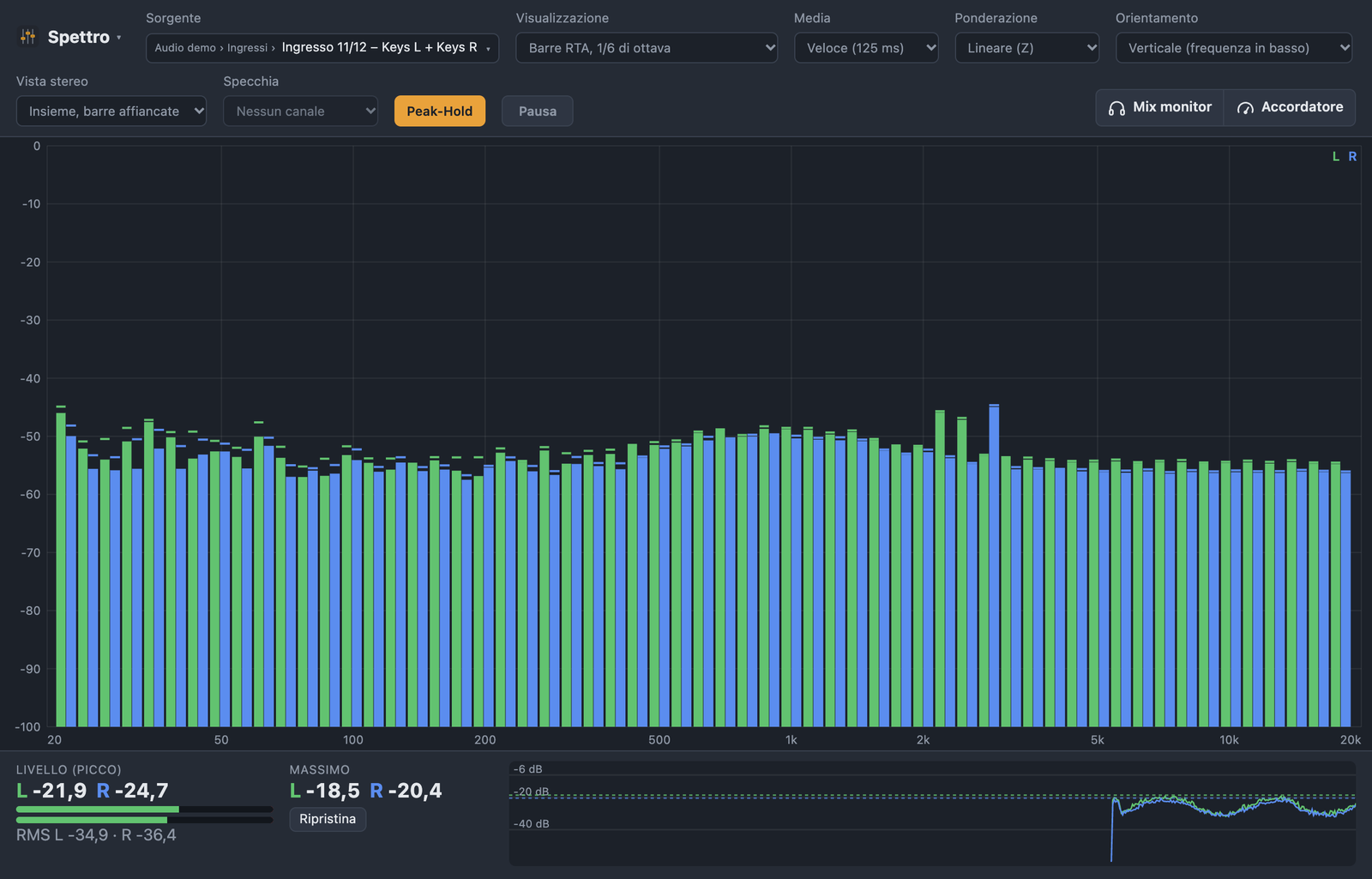The height and width of the screenshot is (879, 1372).
Task: Open the Sorgente input selector Ingresso 11/12
Action: [322, 48]
